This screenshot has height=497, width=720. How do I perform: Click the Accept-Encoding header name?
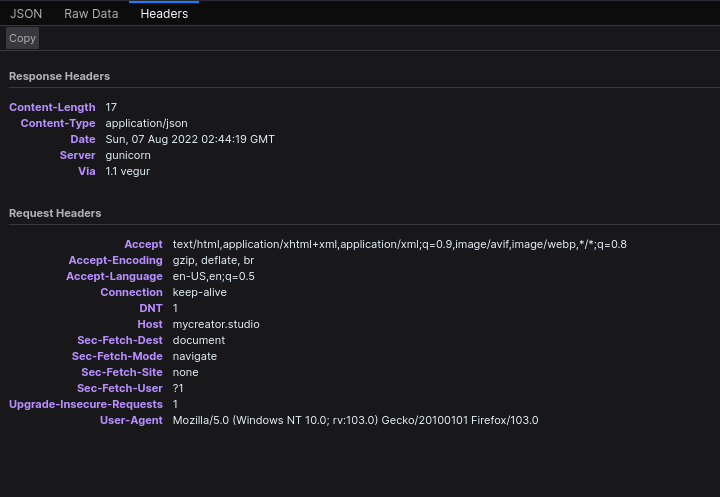pyautogui.click(x=116, y=260)
